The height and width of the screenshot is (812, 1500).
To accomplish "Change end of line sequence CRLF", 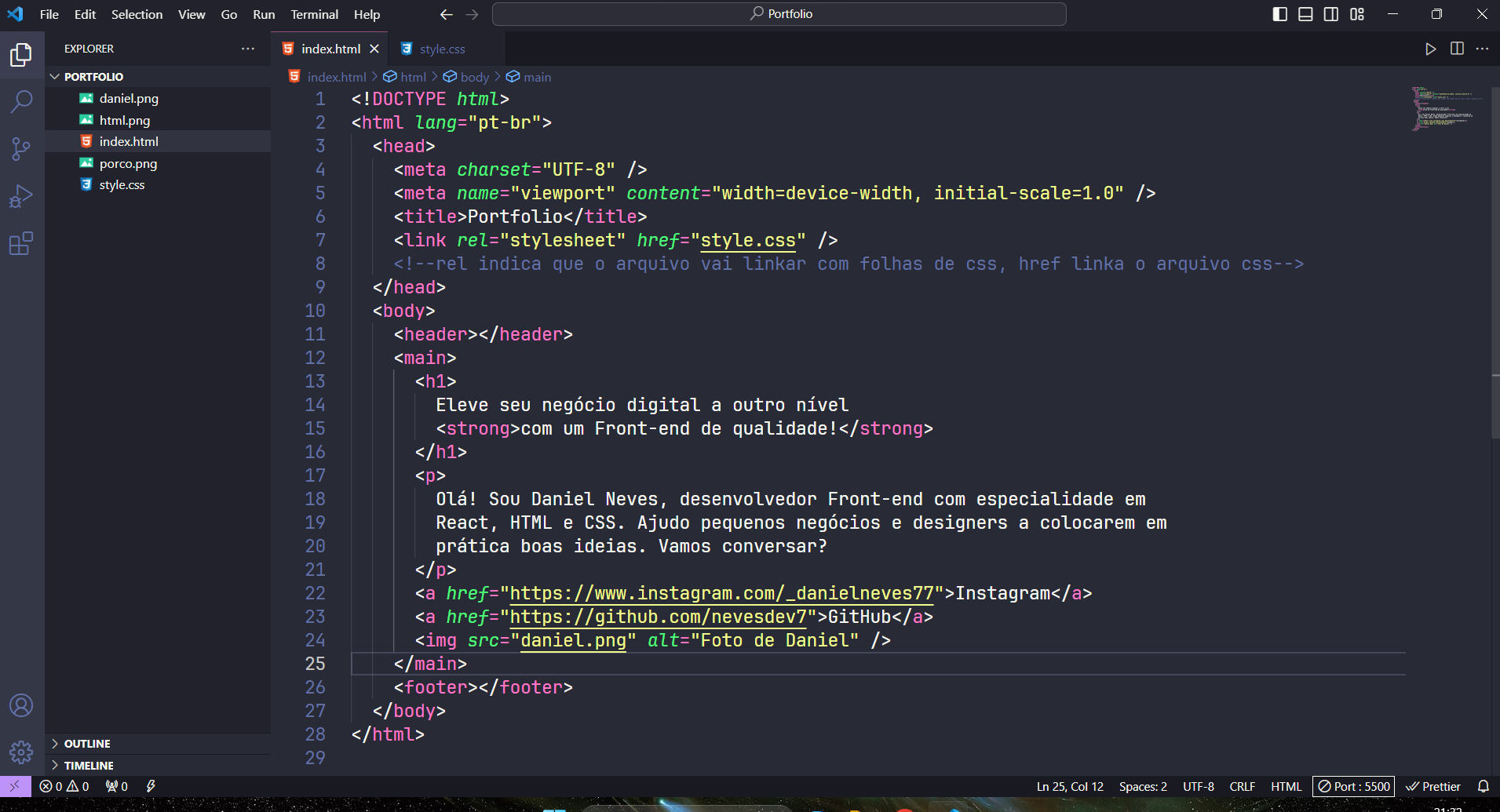I will click(1242, 786).
